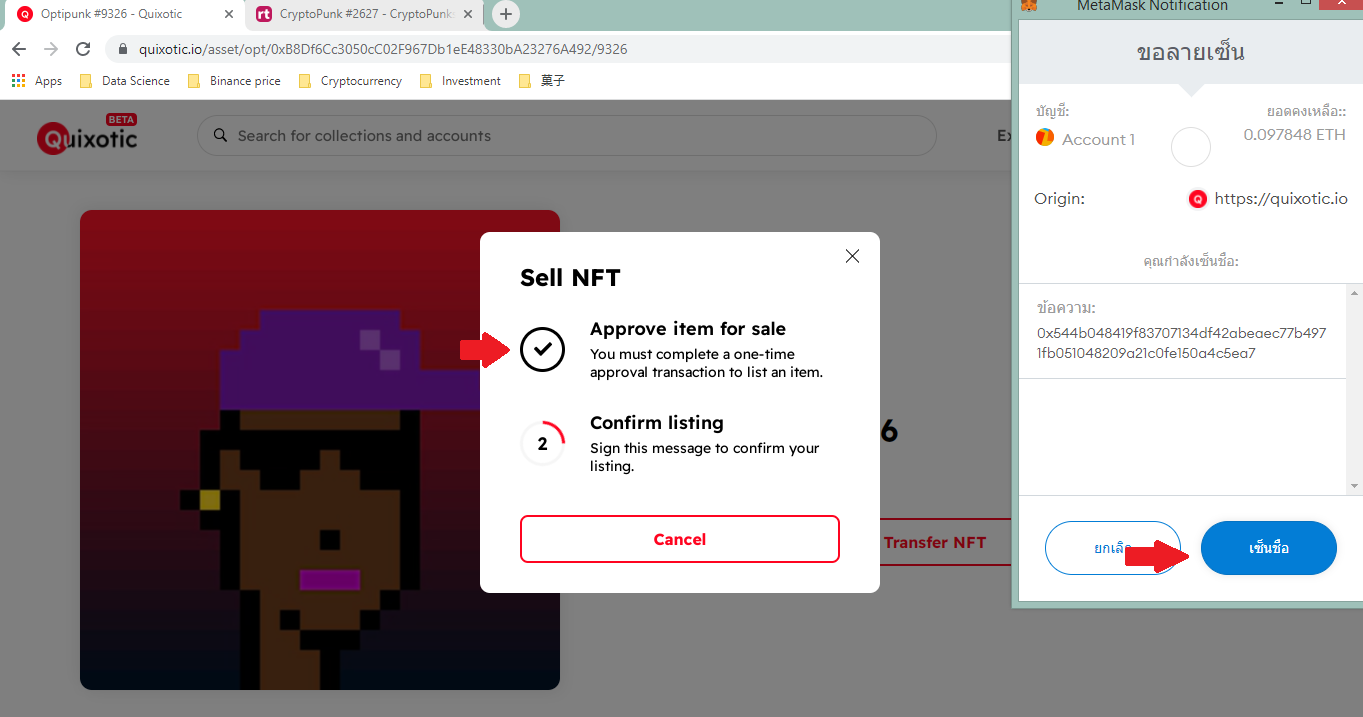
Task: Open the Binance price bookmark folder
Action: pos(234,81)
